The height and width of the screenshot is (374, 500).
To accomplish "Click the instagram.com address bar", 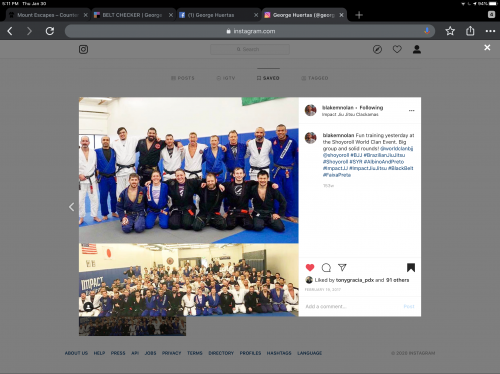I will point(250,31).
